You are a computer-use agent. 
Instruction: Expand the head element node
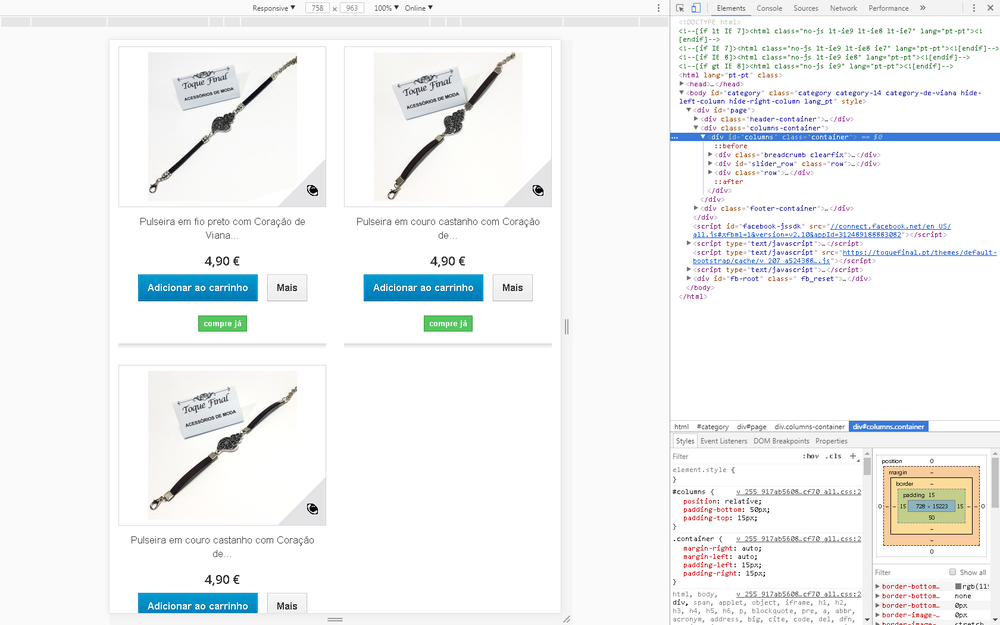pyautogui.click(x=682, y=84)
